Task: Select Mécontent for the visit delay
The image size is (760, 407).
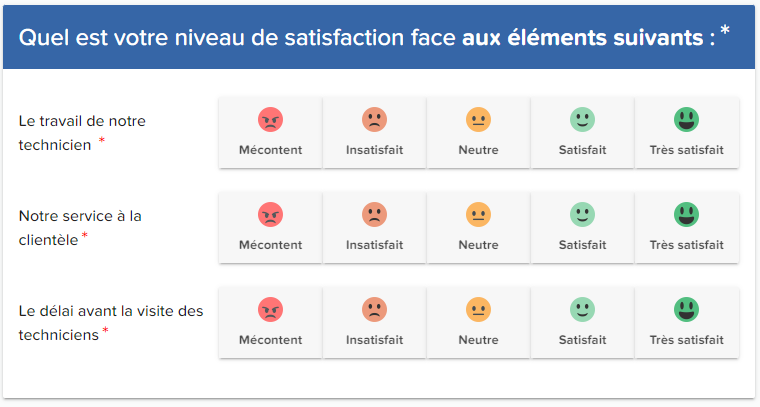Action: [270, 322]
